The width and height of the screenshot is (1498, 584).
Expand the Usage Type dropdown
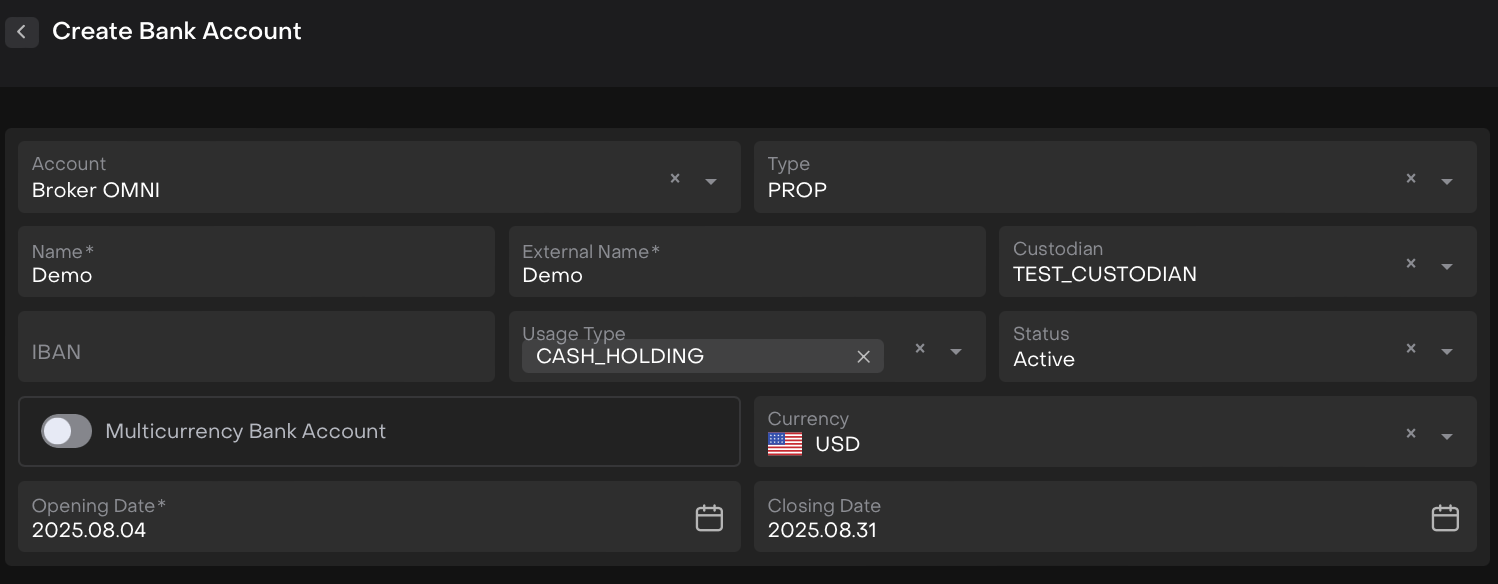956,351
